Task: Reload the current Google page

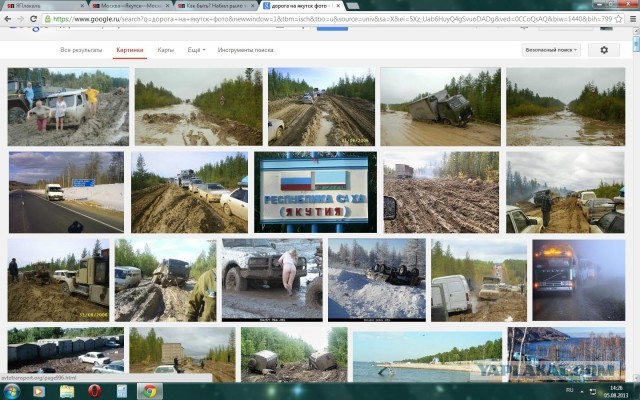Action: pos(33,19)
